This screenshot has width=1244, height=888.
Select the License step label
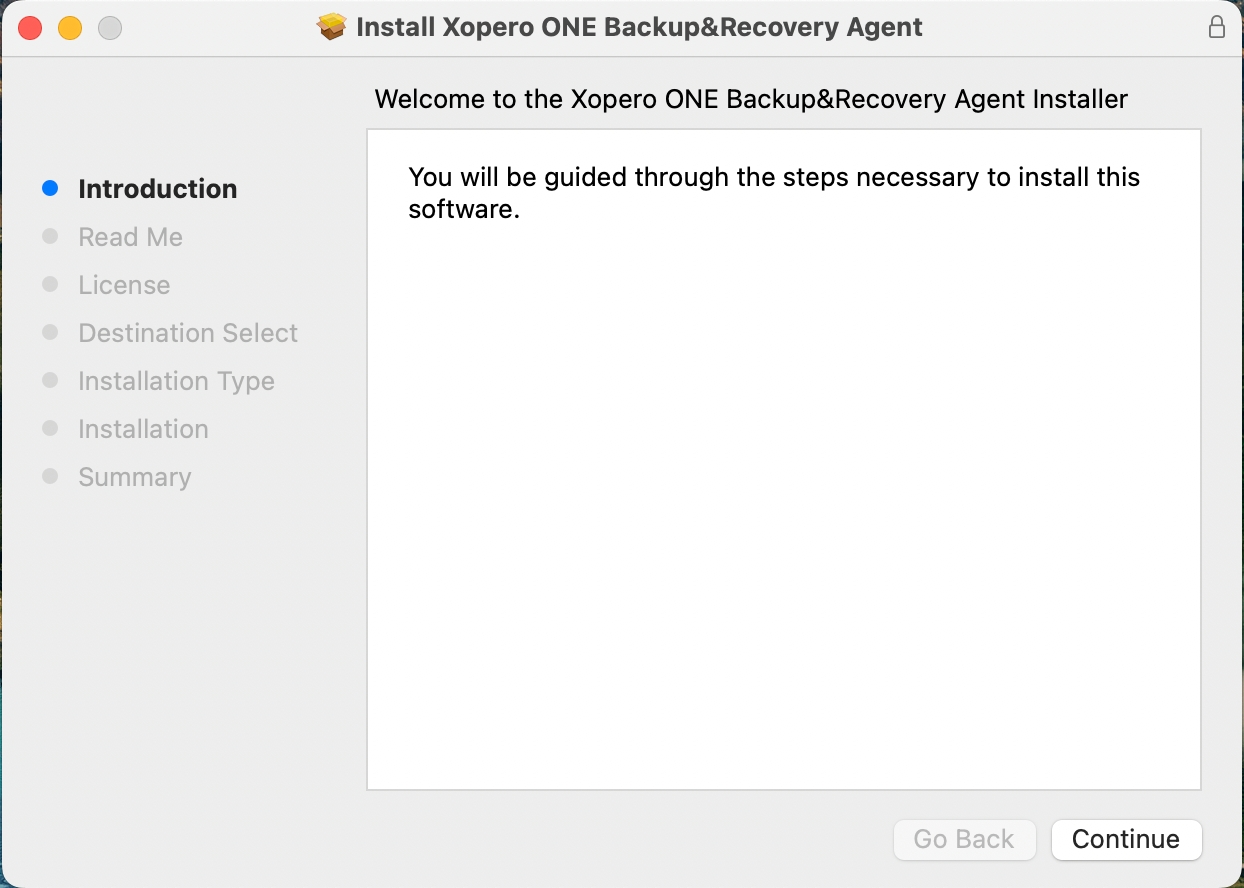tap(124, 285)
